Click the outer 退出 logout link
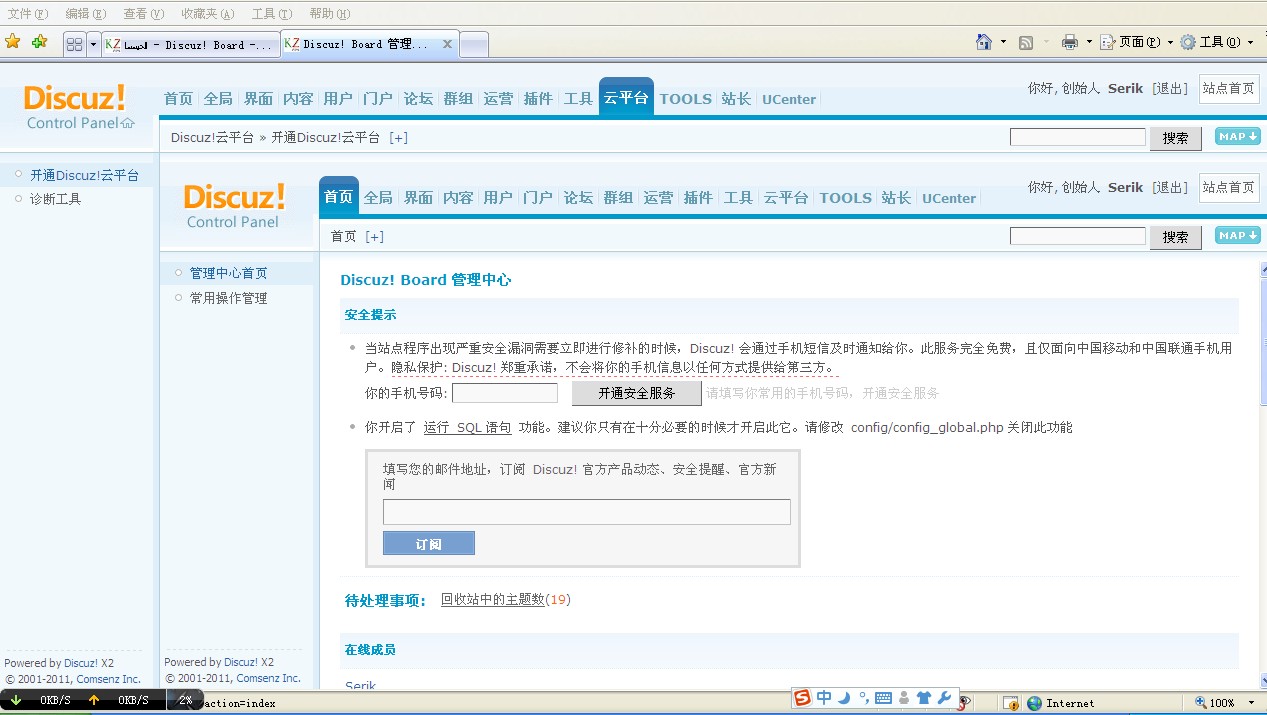The image size is (1267, 715). pyautogui.click(x=1169, y=88)
